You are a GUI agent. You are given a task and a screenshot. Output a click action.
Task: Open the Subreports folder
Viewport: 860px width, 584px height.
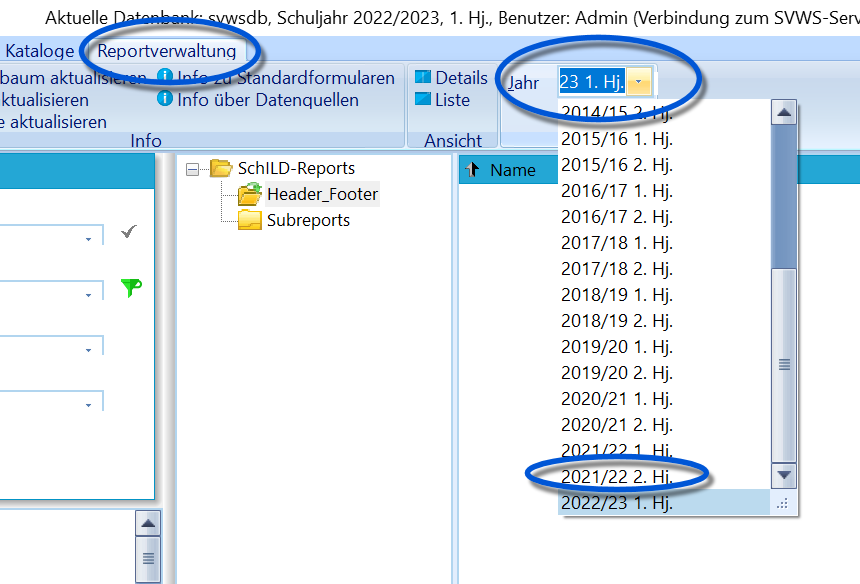click(x=308, y=220)
